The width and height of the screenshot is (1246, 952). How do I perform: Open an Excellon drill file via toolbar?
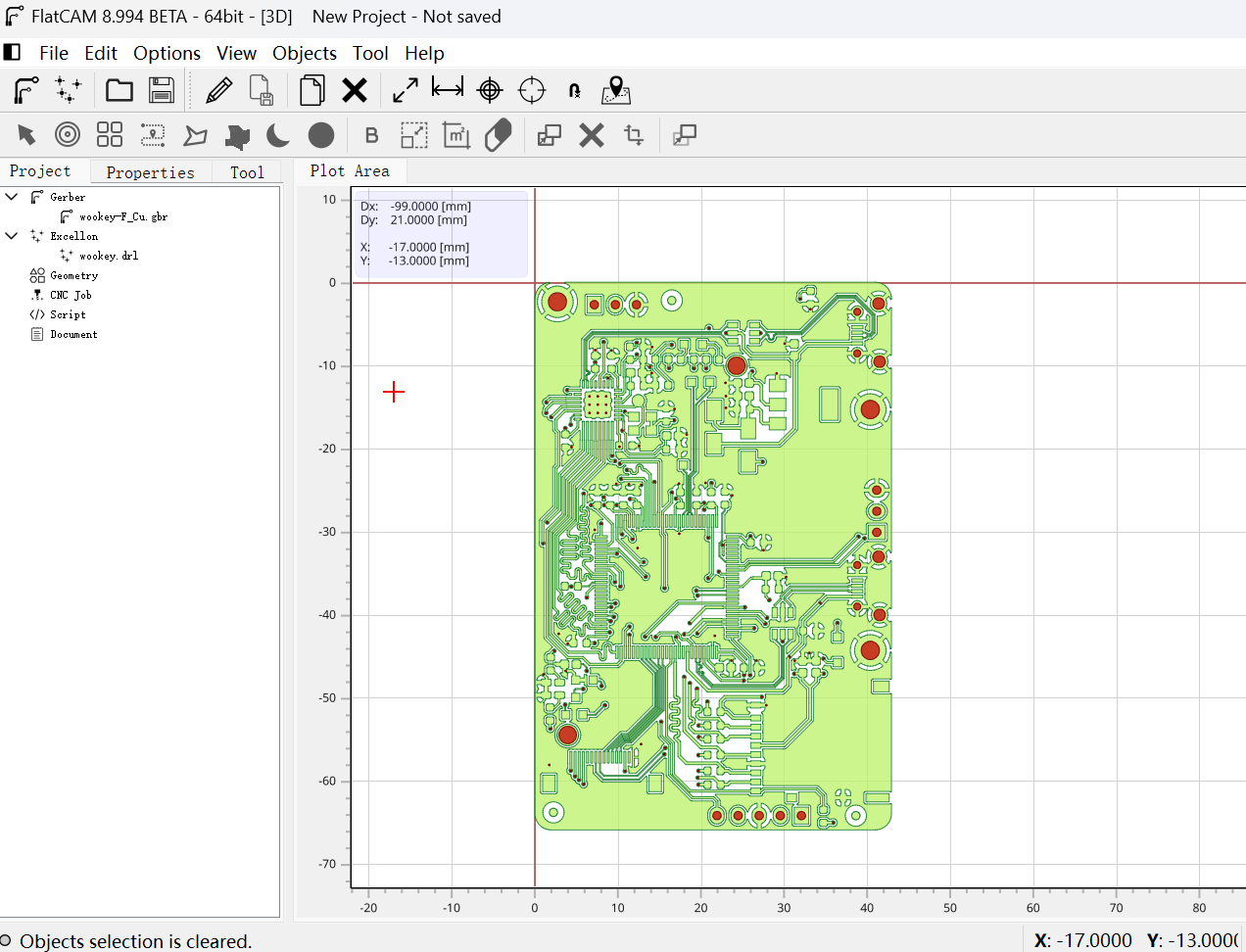(67, 89)
